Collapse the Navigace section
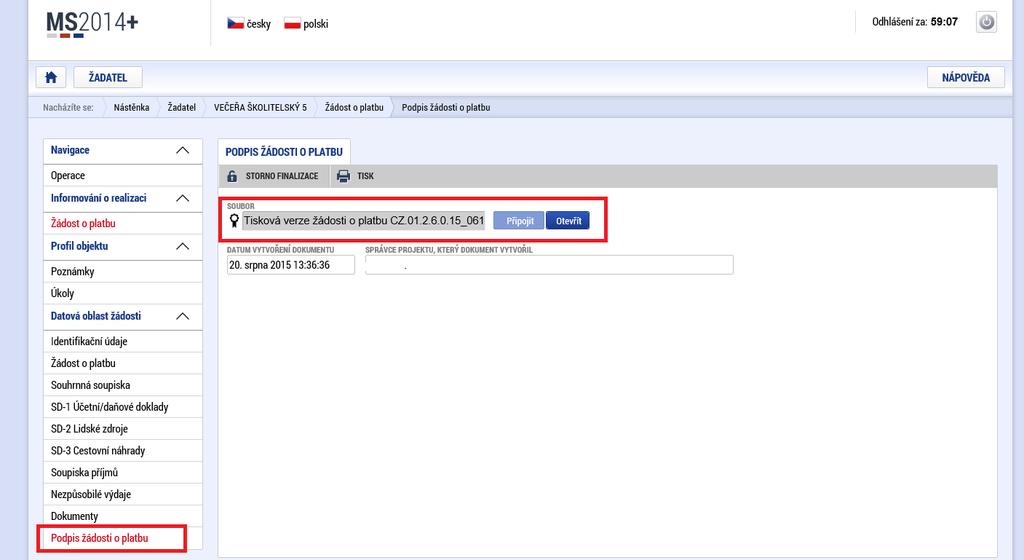Viewport: 1024px width, 560px height. coord(183,150)
